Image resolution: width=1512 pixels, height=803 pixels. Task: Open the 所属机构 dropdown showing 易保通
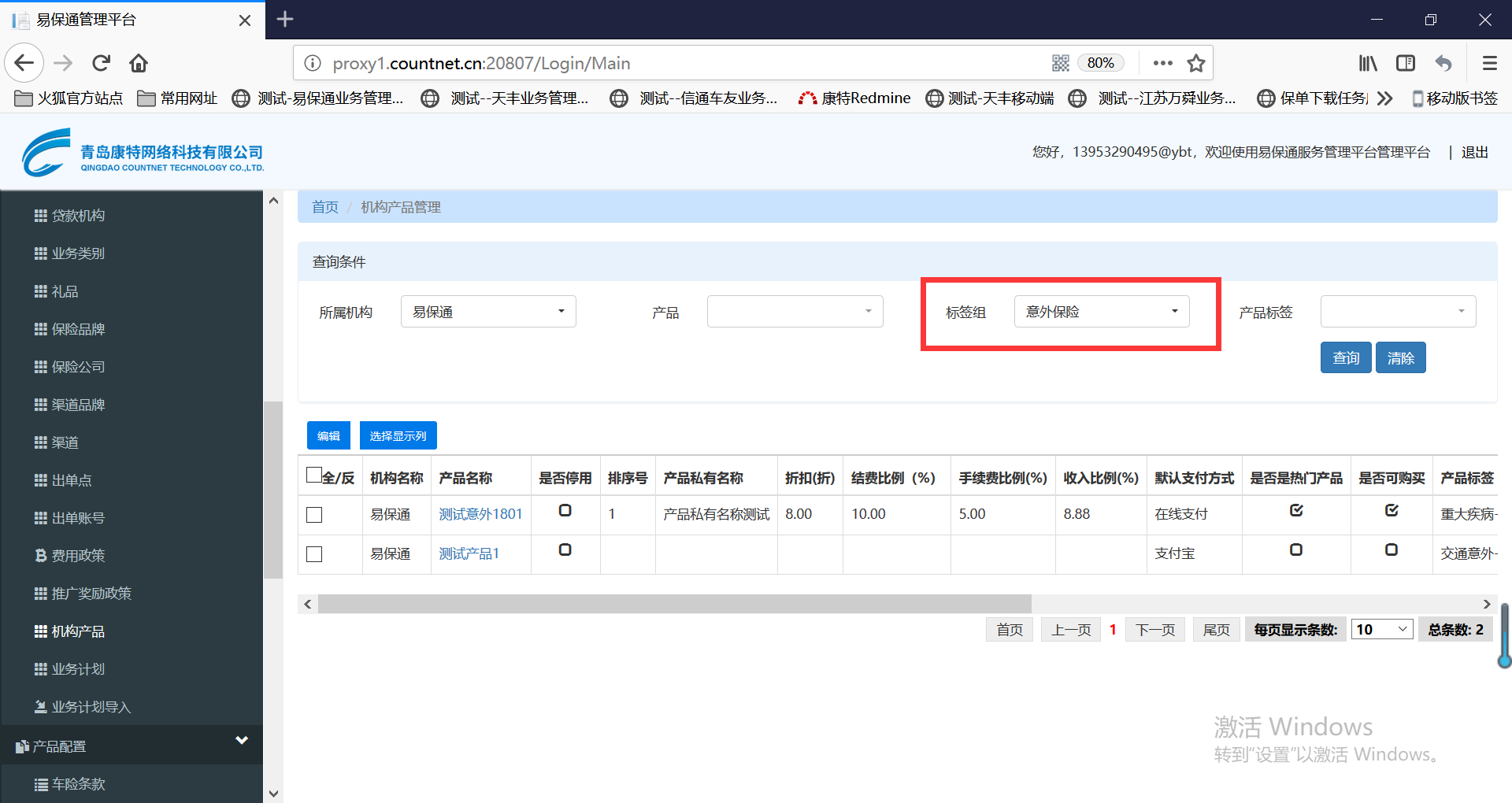click(x=488, y=312)
